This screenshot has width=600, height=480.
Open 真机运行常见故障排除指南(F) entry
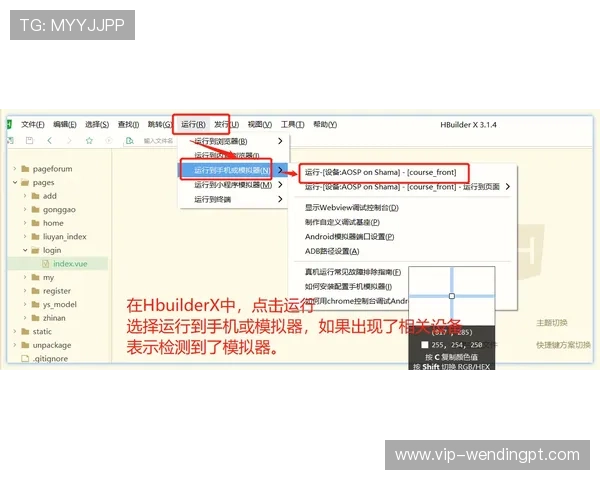point(353,272)
